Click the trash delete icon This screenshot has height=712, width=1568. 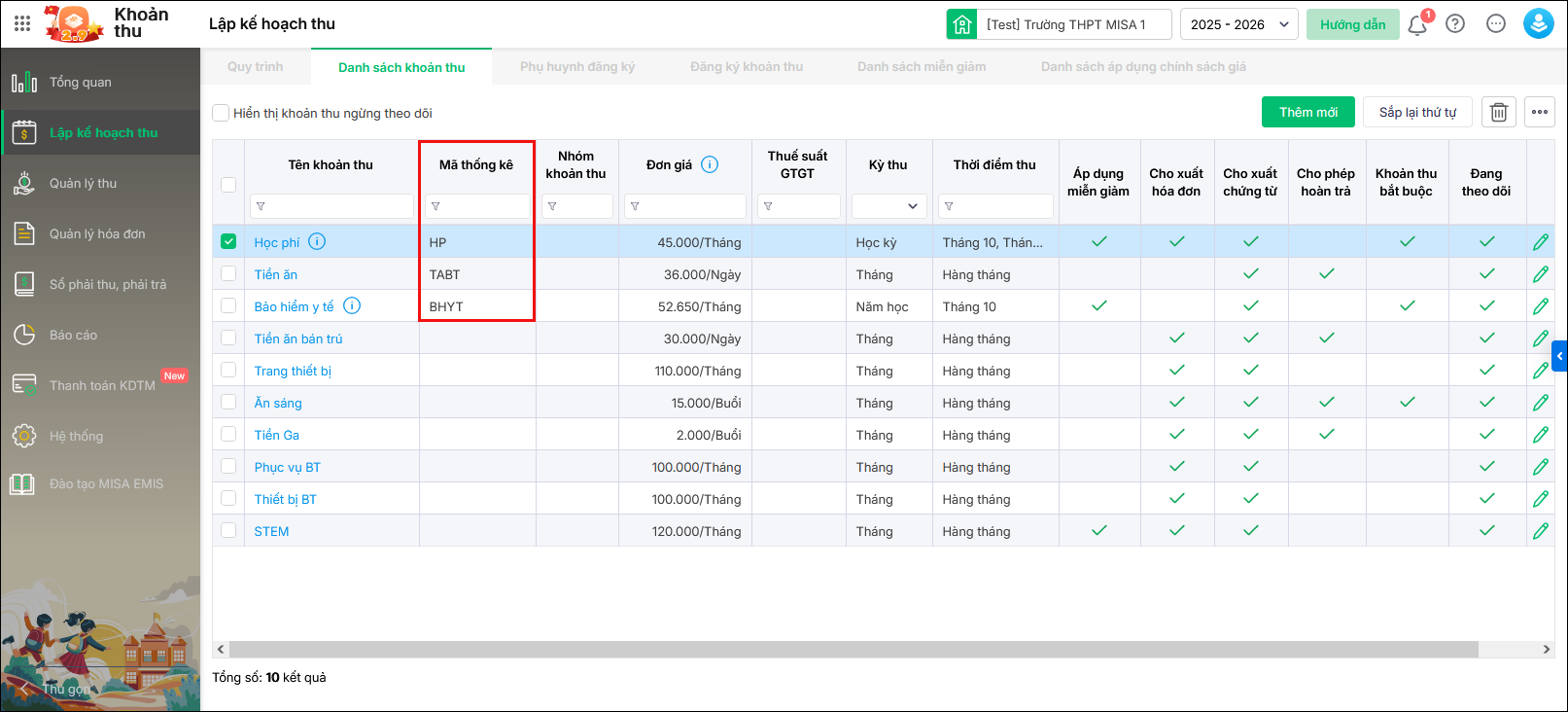[1499, 113]
